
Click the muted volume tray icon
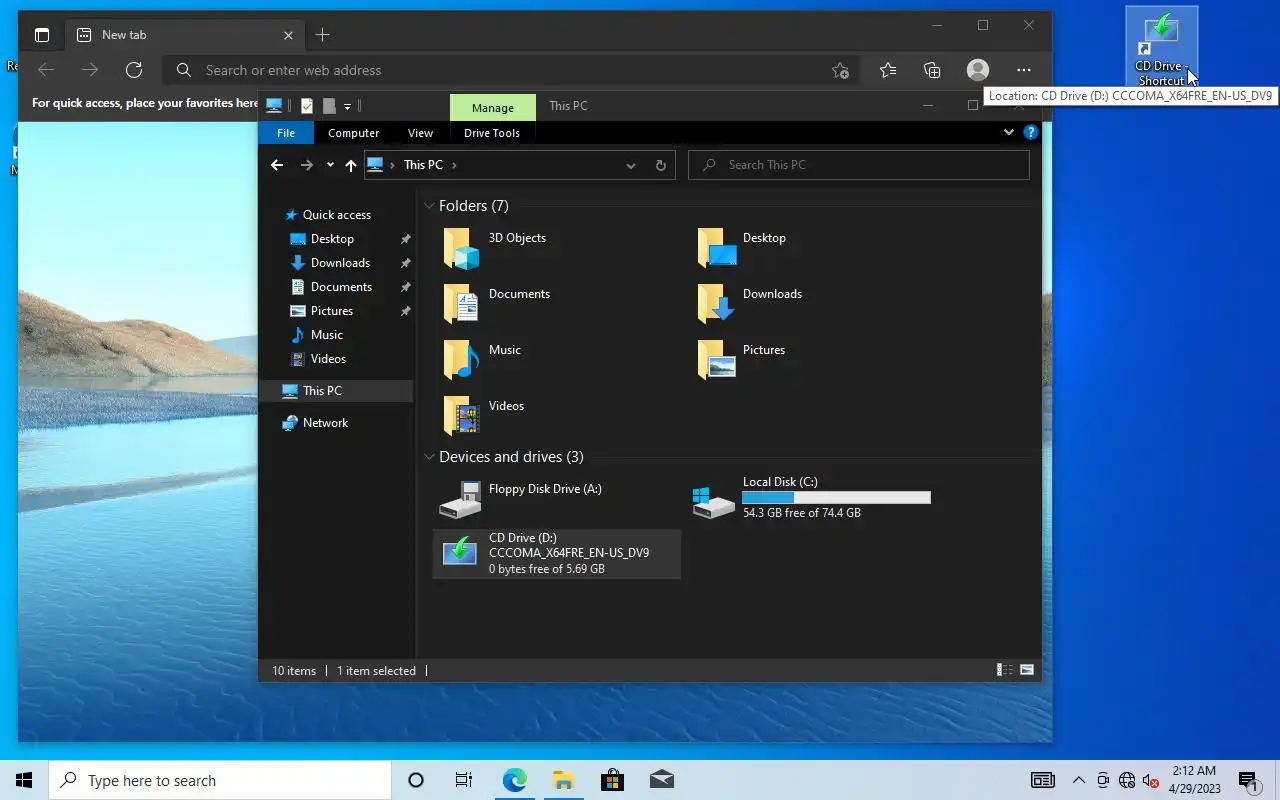(x=1150, y=780)
